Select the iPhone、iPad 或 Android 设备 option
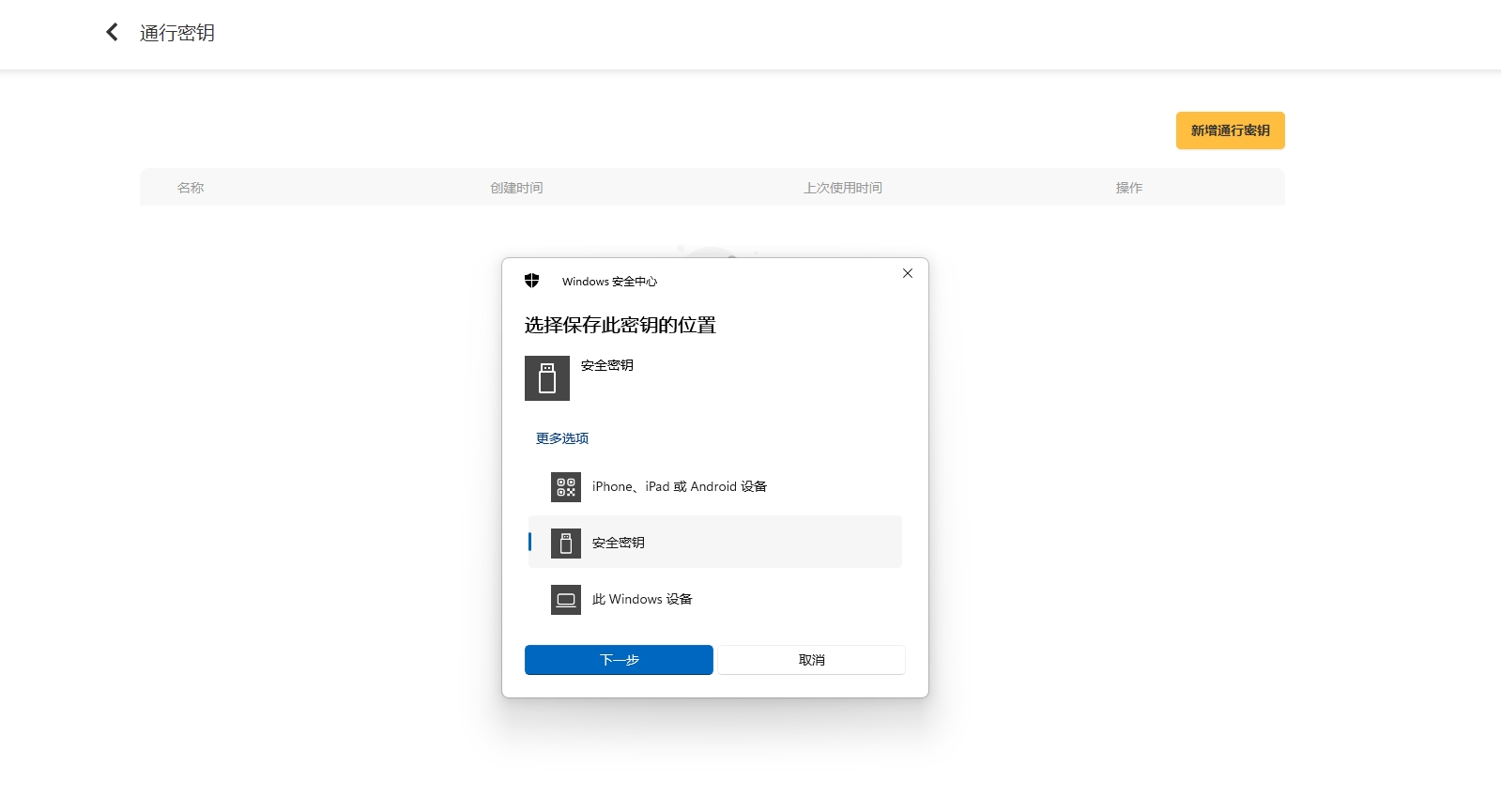Image resolution: width=1501 pixels, height=812 pixels. coord(680,486)
